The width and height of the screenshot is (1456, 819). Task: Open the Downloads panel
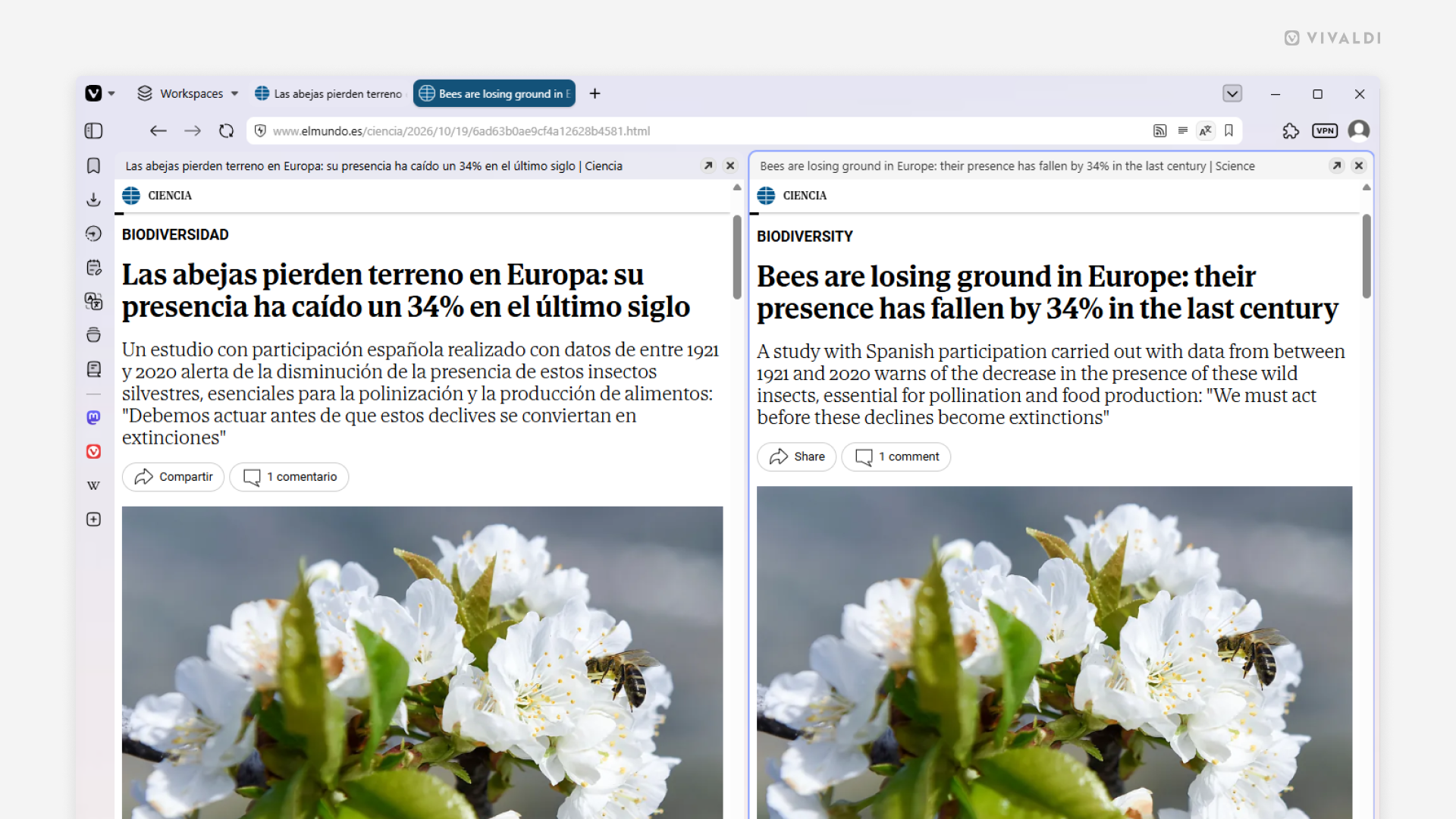coord(93,199)
